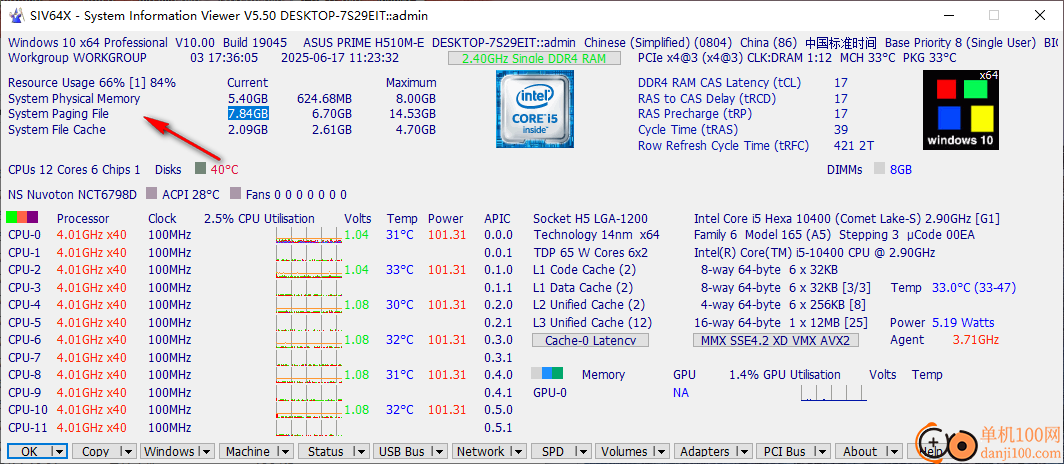Viewport: 1064px width, 464px height.
Task: Click the Fans indicator square
Action: (x=235, y=194)
